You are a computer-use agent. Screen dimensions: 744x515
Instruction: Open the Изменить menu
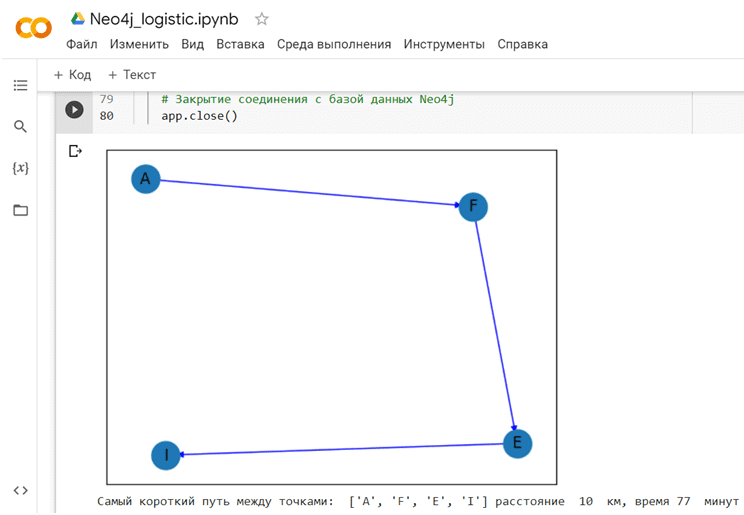coord(139,44)
